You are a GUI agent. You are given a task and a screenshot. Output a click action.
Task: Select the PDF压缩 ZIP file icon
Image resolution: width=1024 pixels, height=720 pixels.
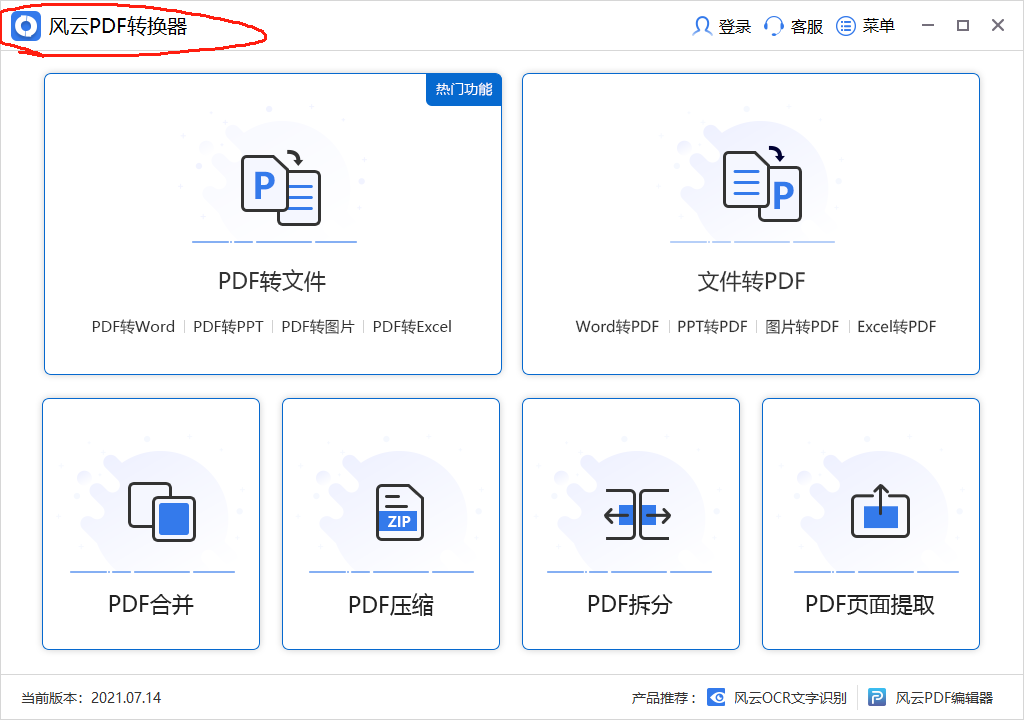click(400, 512)
